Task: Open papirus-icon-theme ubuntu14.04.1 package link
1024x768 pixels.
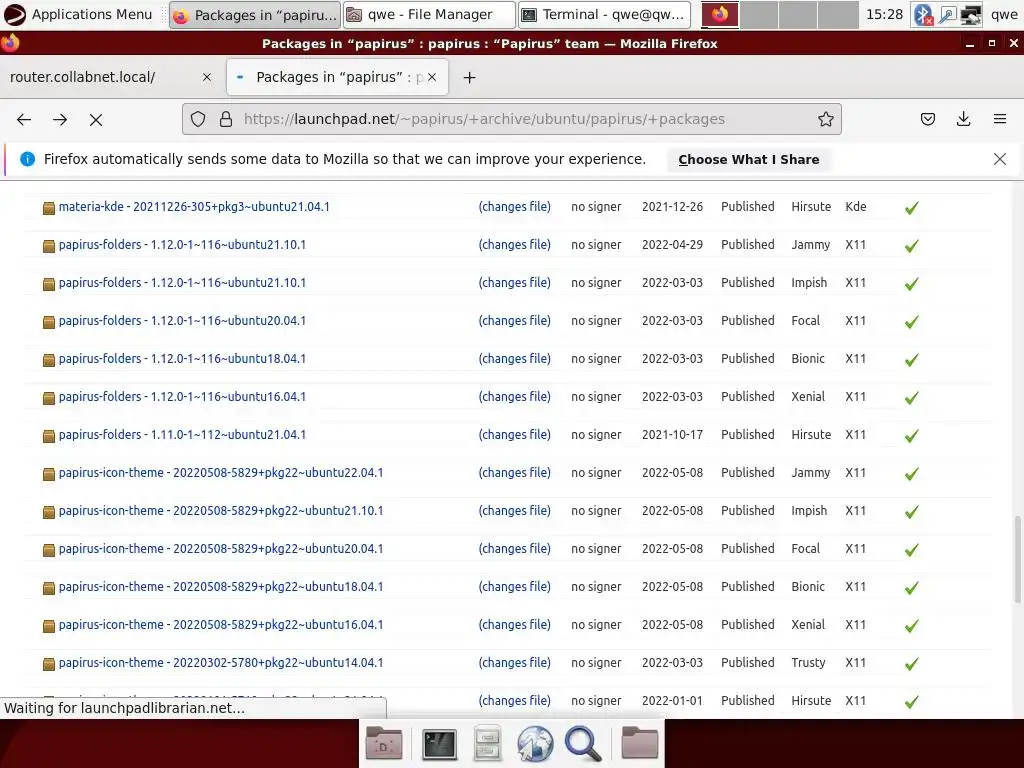Action: click(x=221, y=663)
